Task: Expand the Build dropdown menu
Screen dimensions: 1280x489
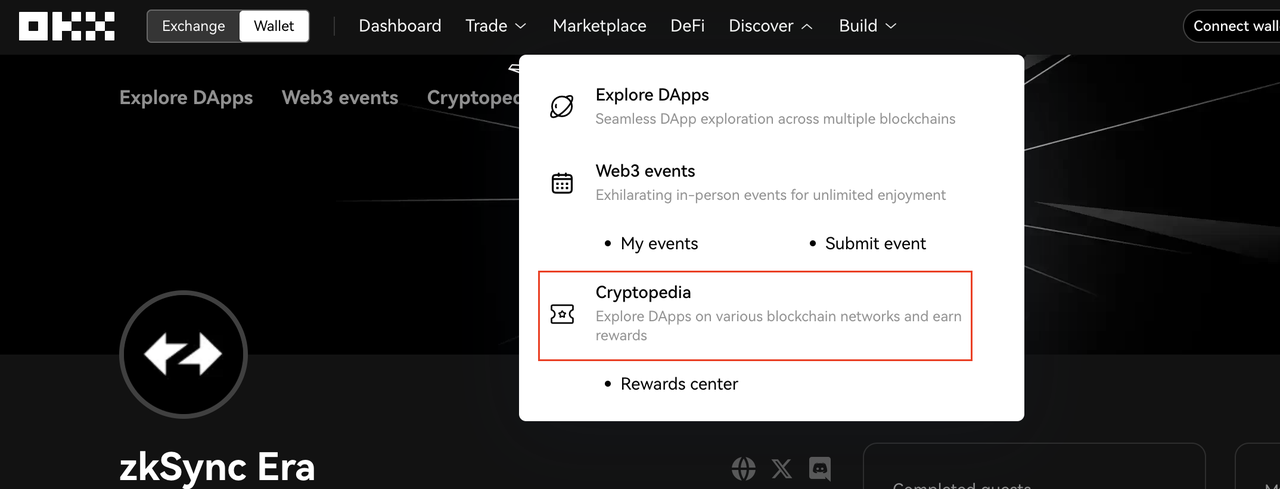Action: (867, 26)
